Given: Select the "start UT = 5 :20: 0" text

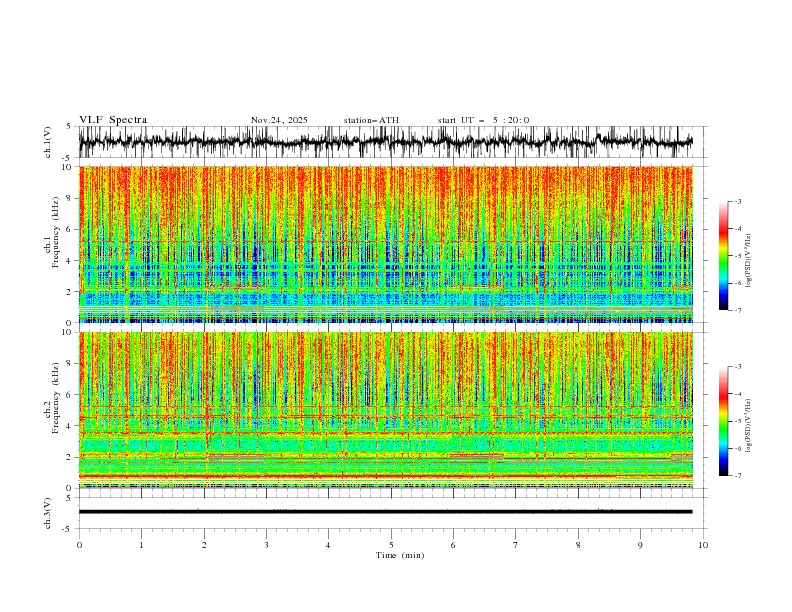Looking at the screenshot, I should pyautogui.click(x=483, y=120).
